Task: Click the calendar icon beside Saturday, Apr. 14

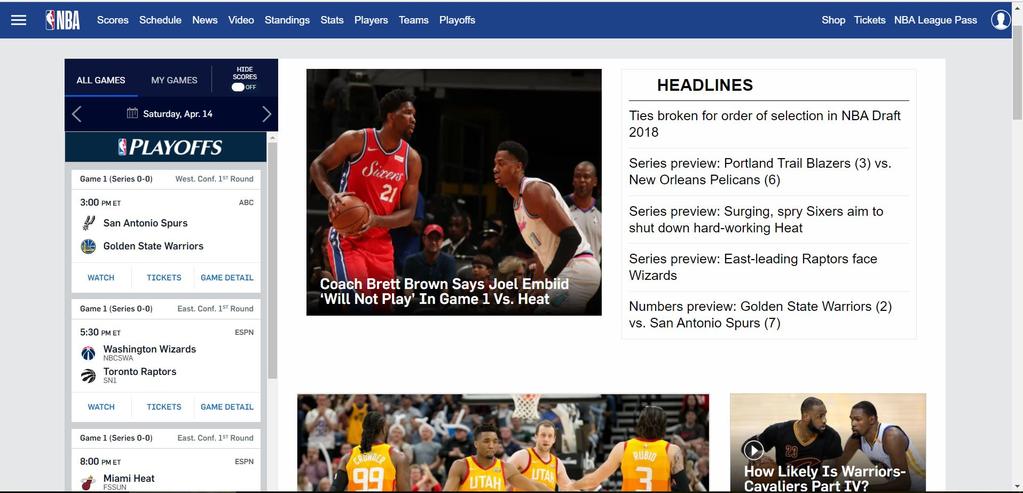Action: [x=132, y=113]
